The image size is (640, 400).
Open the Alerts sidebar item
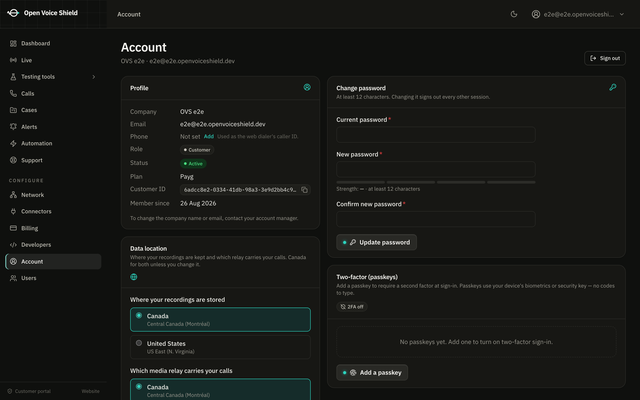[53, 127]
